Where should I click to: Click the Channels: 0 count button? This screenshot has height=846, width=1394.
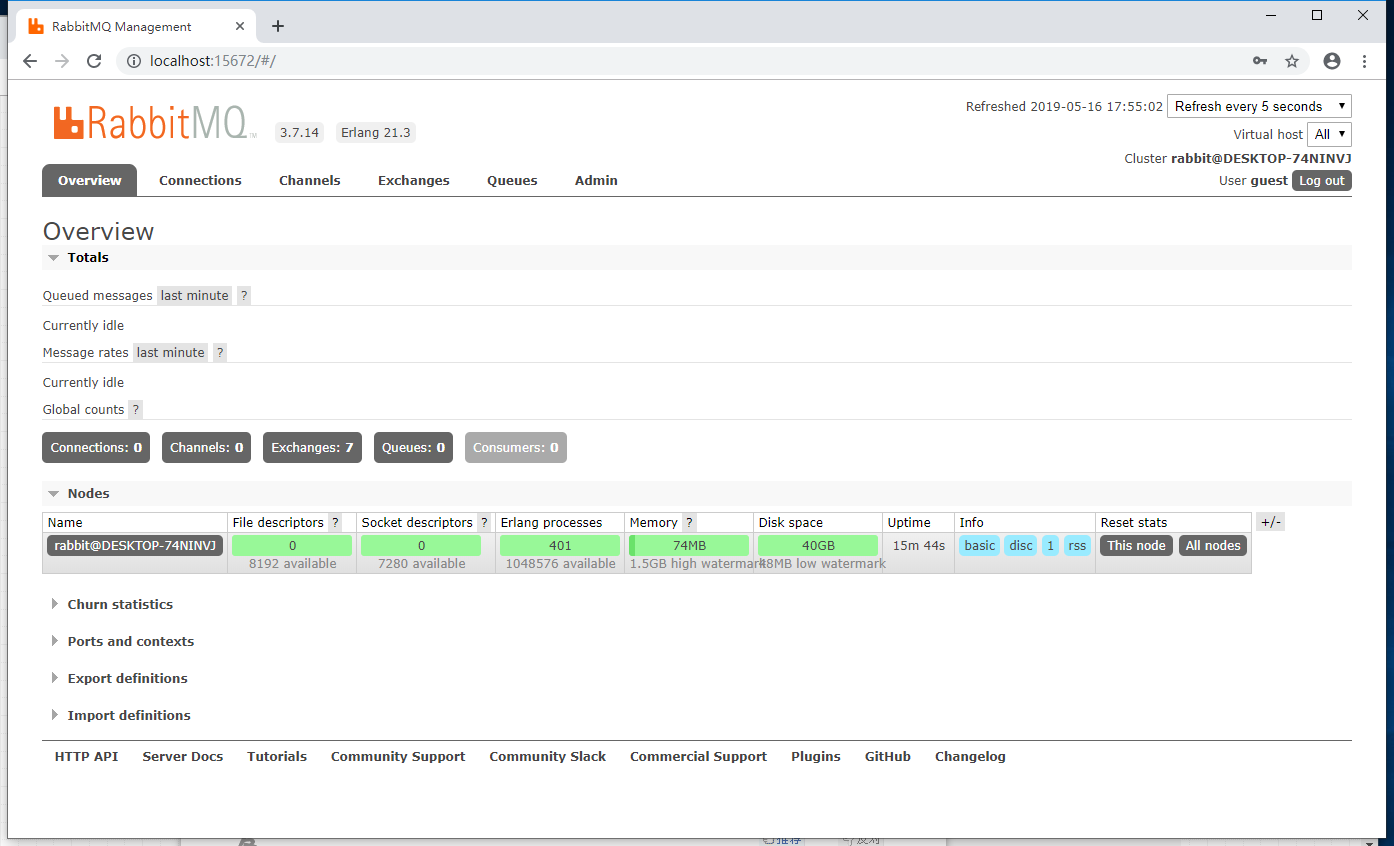click(207, 447)
